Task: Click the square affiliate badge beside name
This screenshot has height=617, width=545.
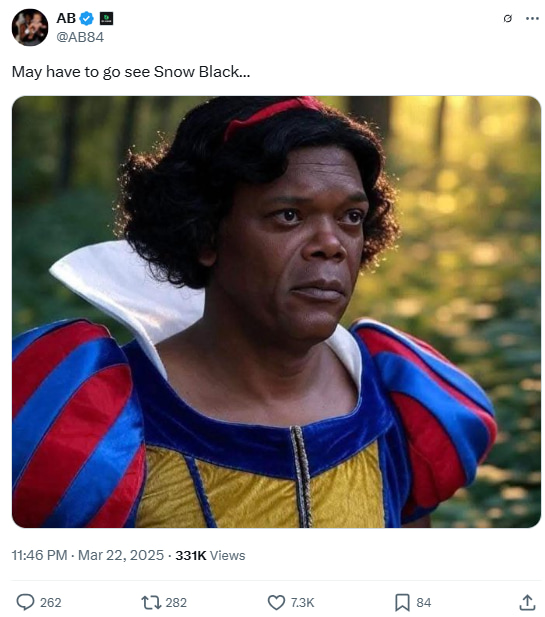Action: tap(106, 18)
